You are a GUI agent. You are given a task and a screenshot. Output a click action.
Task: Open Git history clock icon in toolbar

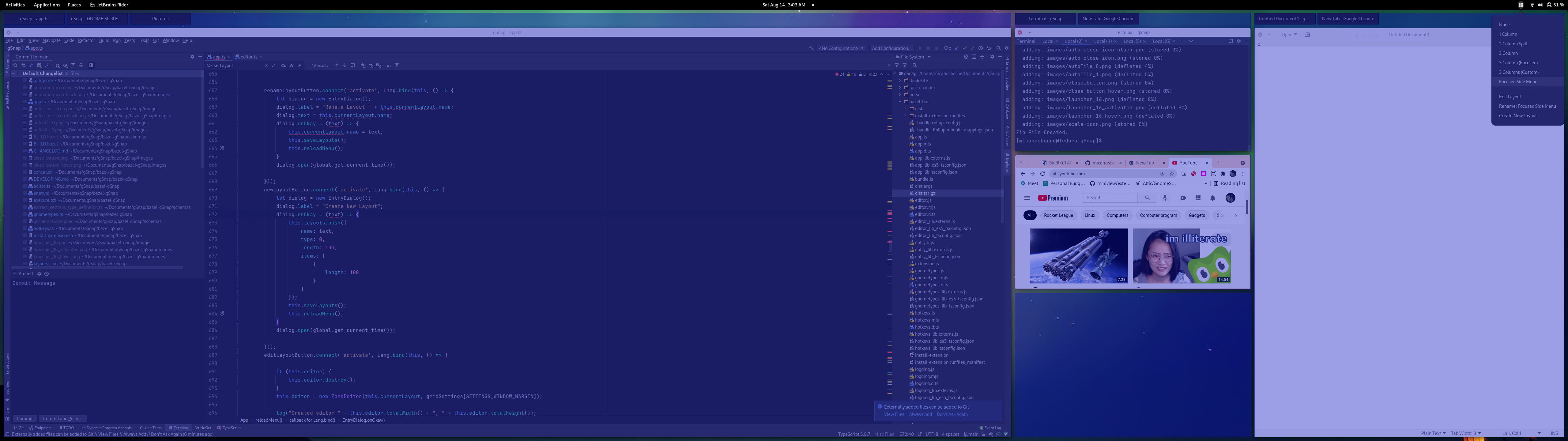980,48
